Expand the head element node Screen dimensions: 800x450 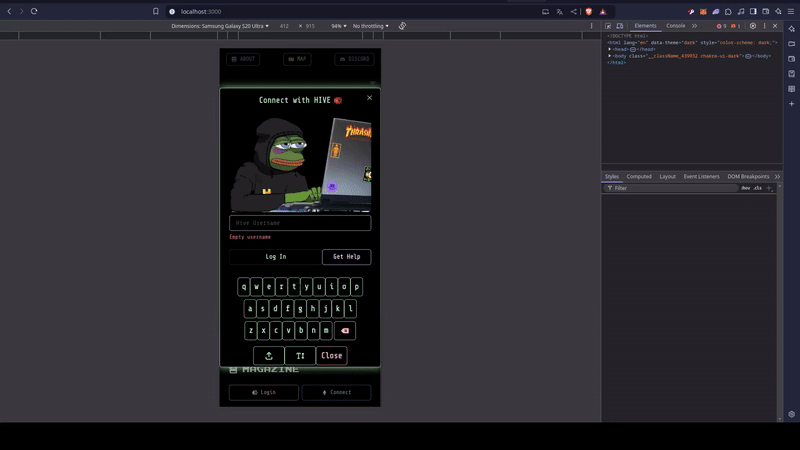coord(610,49)
